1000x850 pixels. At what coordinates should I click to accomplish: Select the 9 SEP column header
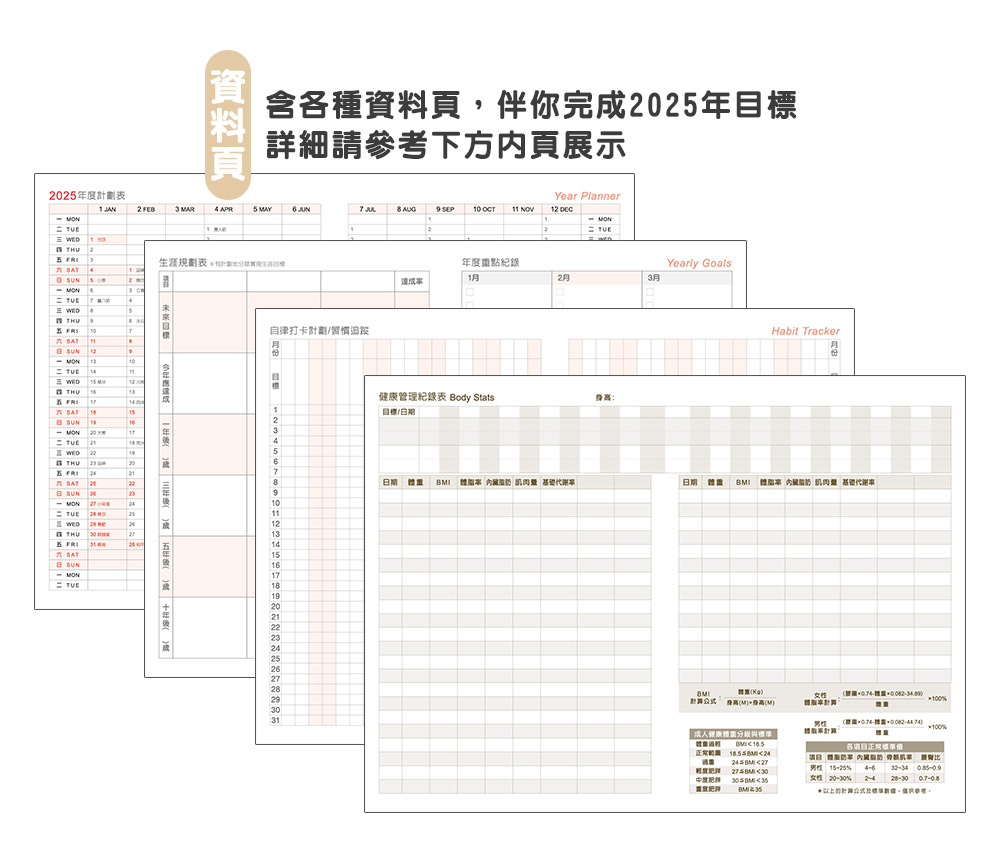(x=445, y=209)
